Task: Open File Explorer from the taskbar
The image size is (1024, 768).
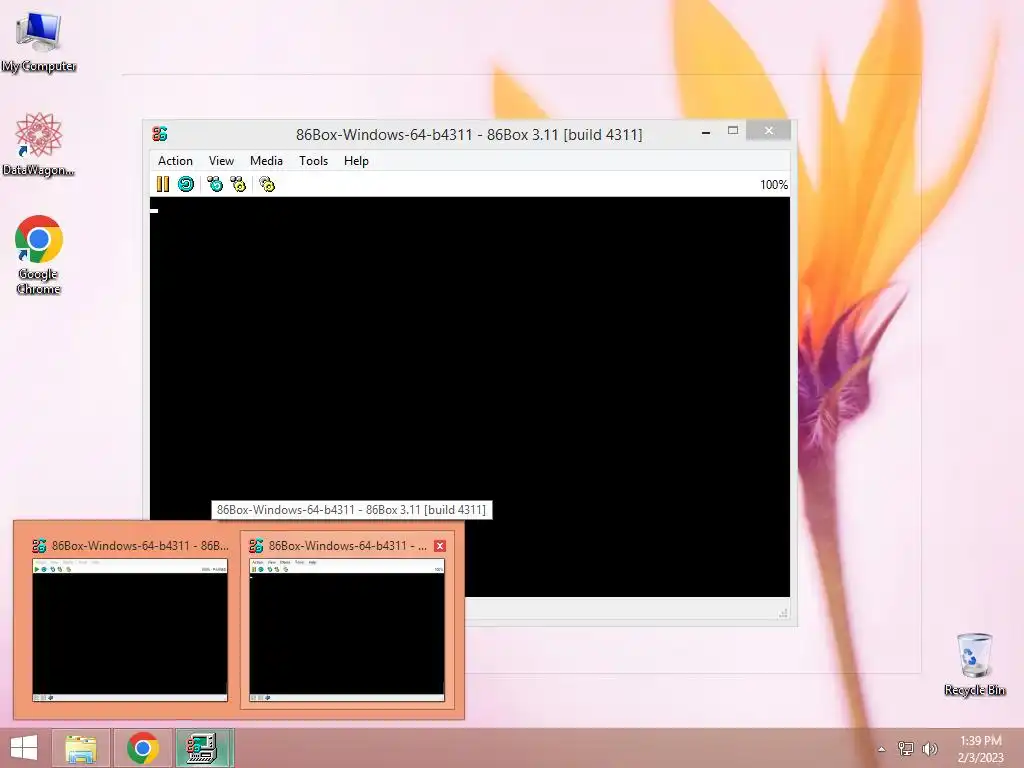Action: coord(81,748)
